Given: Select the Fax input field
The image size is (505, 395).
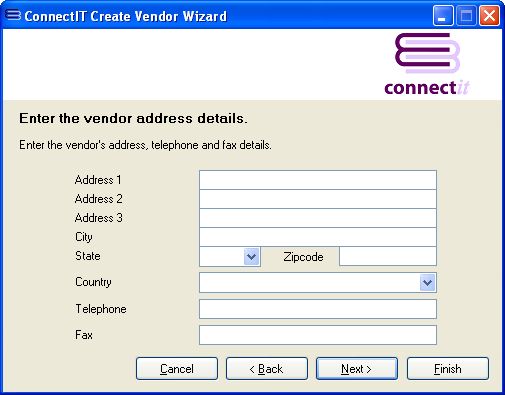Looking at the screenshot, I should coord(318,335).
